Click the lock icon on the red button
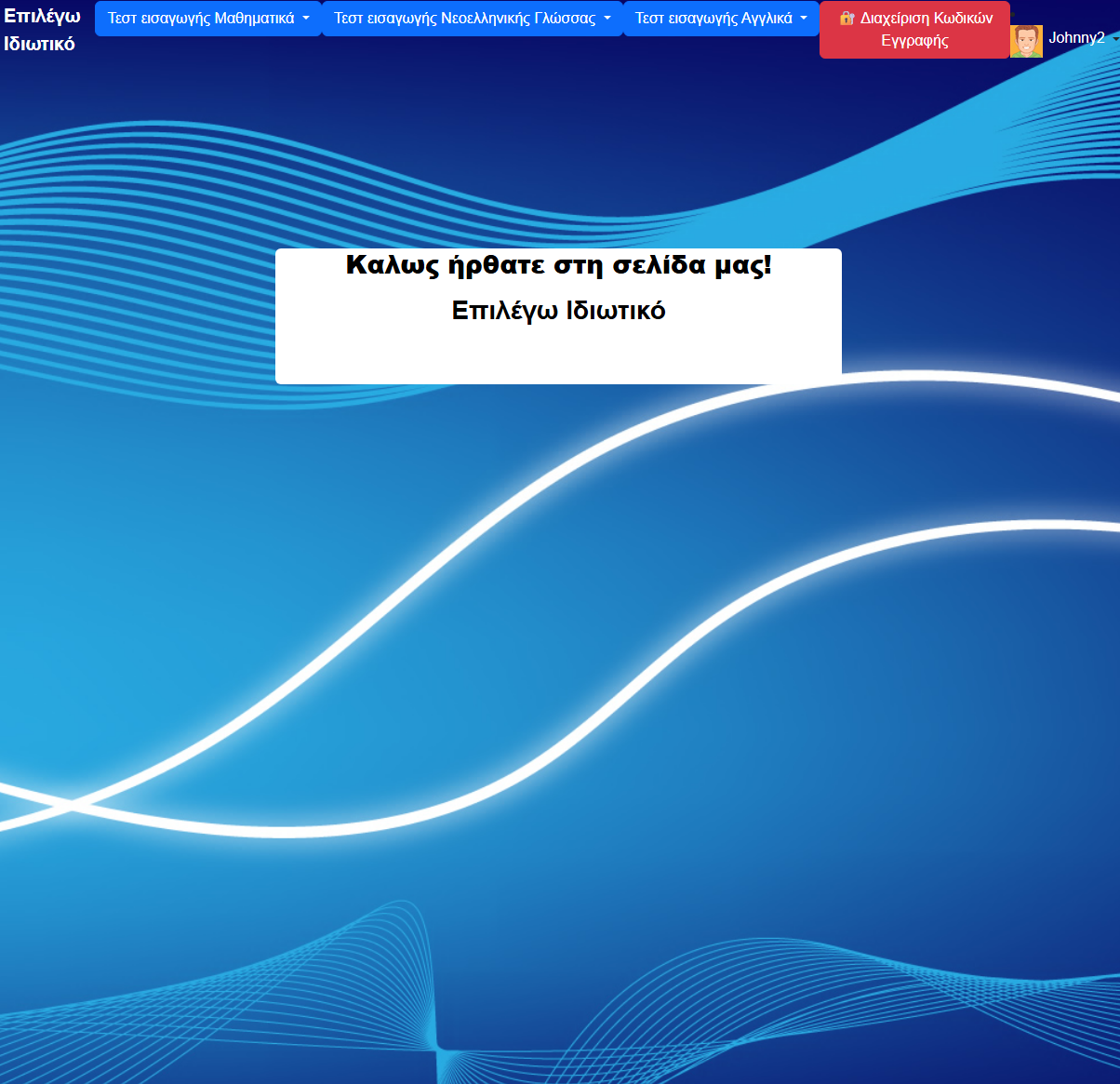1120x1084 pixels. (847, 18)
